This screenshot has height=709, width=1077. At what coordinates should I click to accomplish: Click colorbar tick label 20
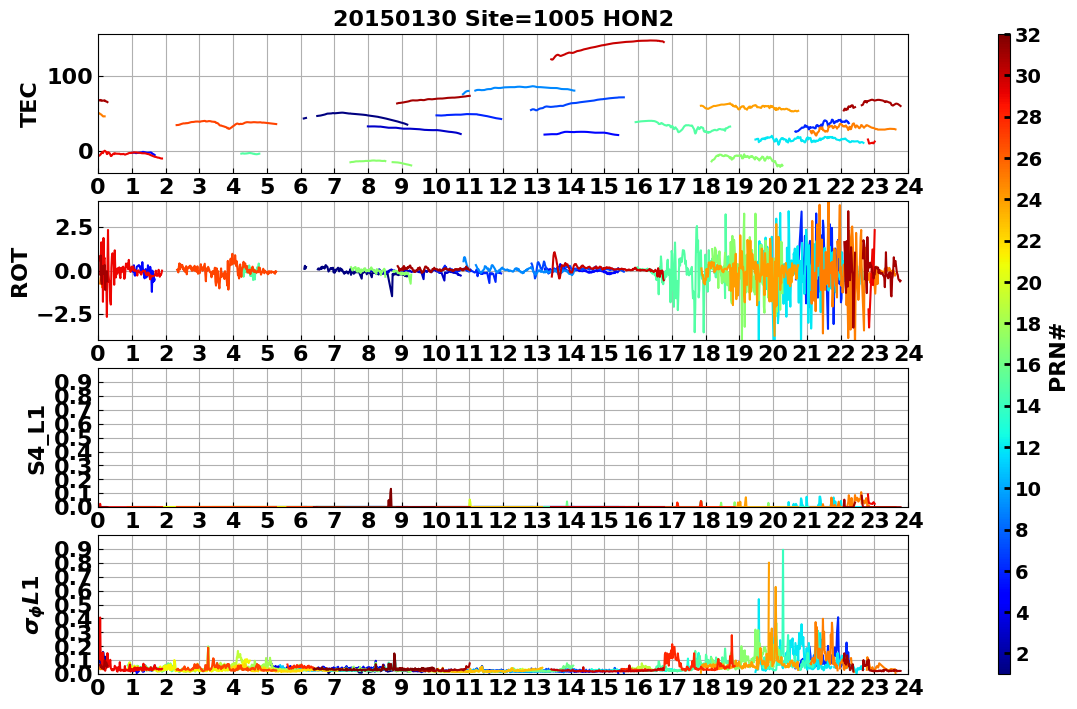pos(1028,282)
